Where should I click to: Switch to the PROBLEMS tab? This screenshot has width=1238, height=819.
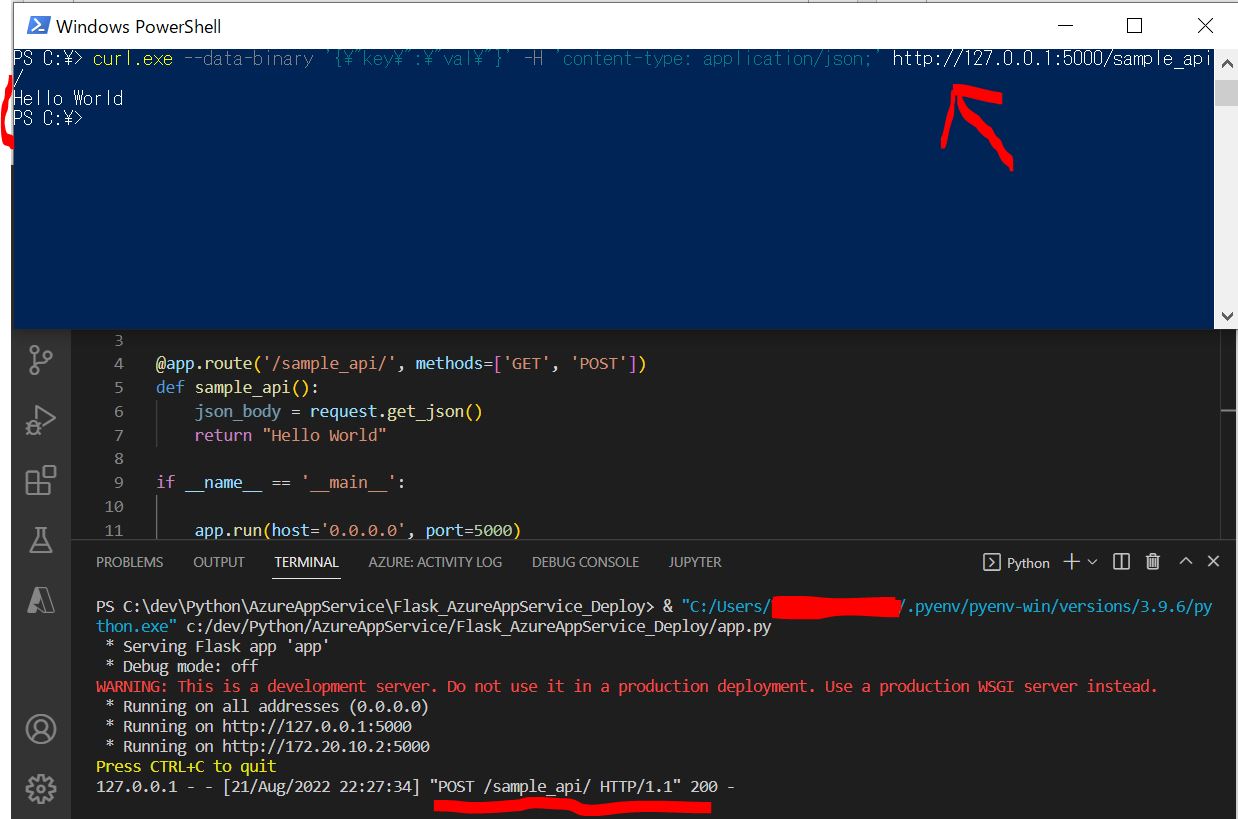(129, 562)
